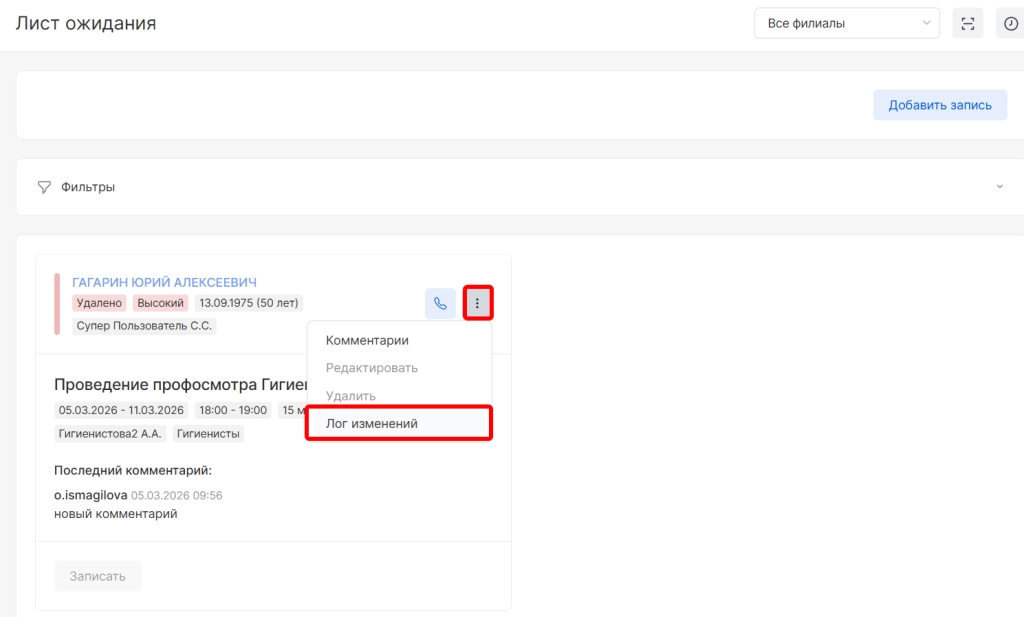Image resolution: width=1024 pixels, height=617 pixels.
Task: Click the Удалено status tag
Action: point(99,303)
